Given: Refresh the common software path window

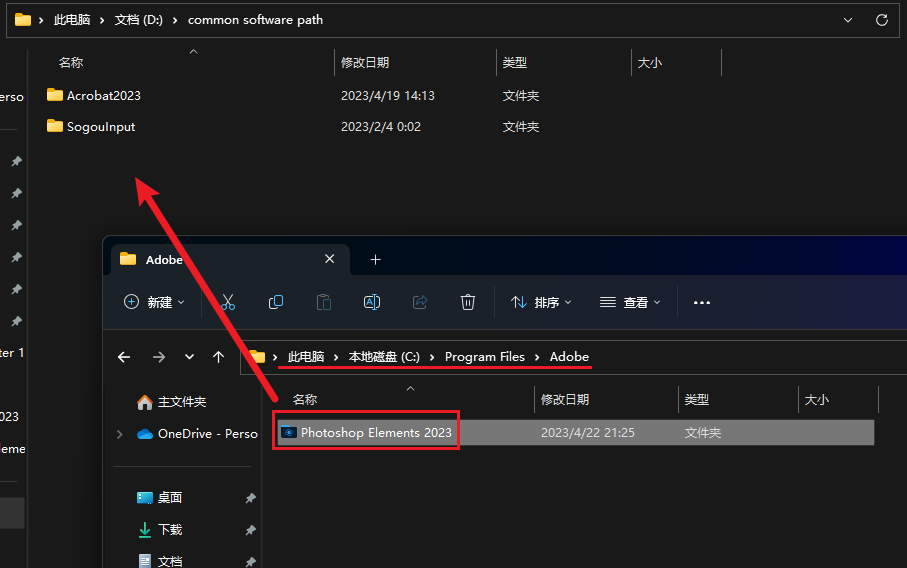Looking at the screenshot, I should tap(882, 20).
